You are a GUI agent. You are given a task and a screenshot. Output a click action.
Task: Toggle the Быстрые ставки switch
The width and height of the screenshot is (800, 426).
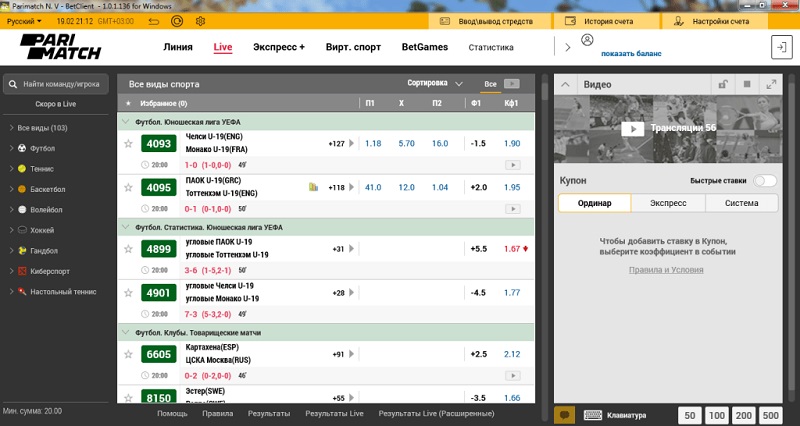pyautogui.click(x=764, y=181)
